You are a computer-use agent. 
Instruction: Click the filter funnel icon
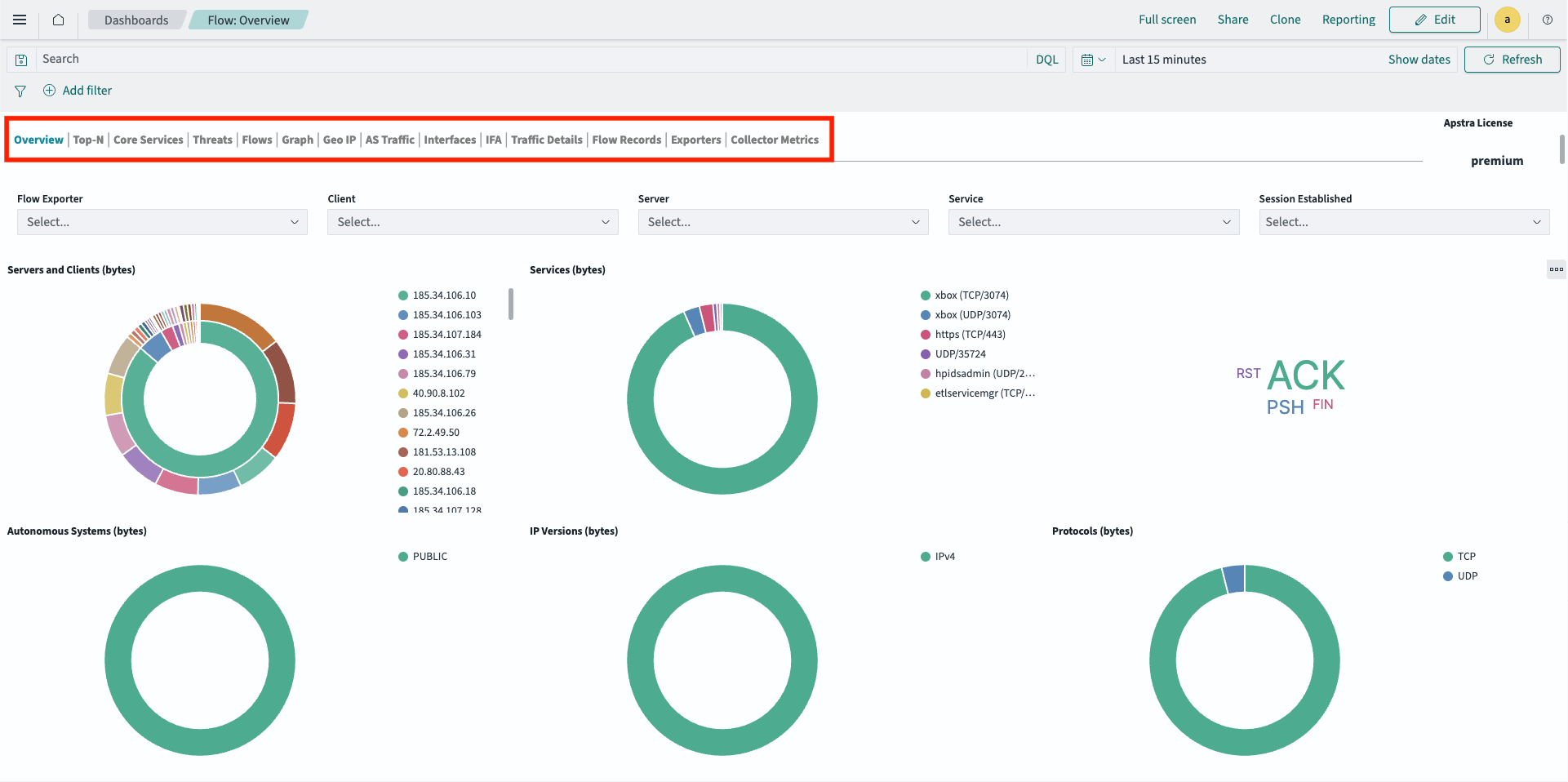[20, 91]
